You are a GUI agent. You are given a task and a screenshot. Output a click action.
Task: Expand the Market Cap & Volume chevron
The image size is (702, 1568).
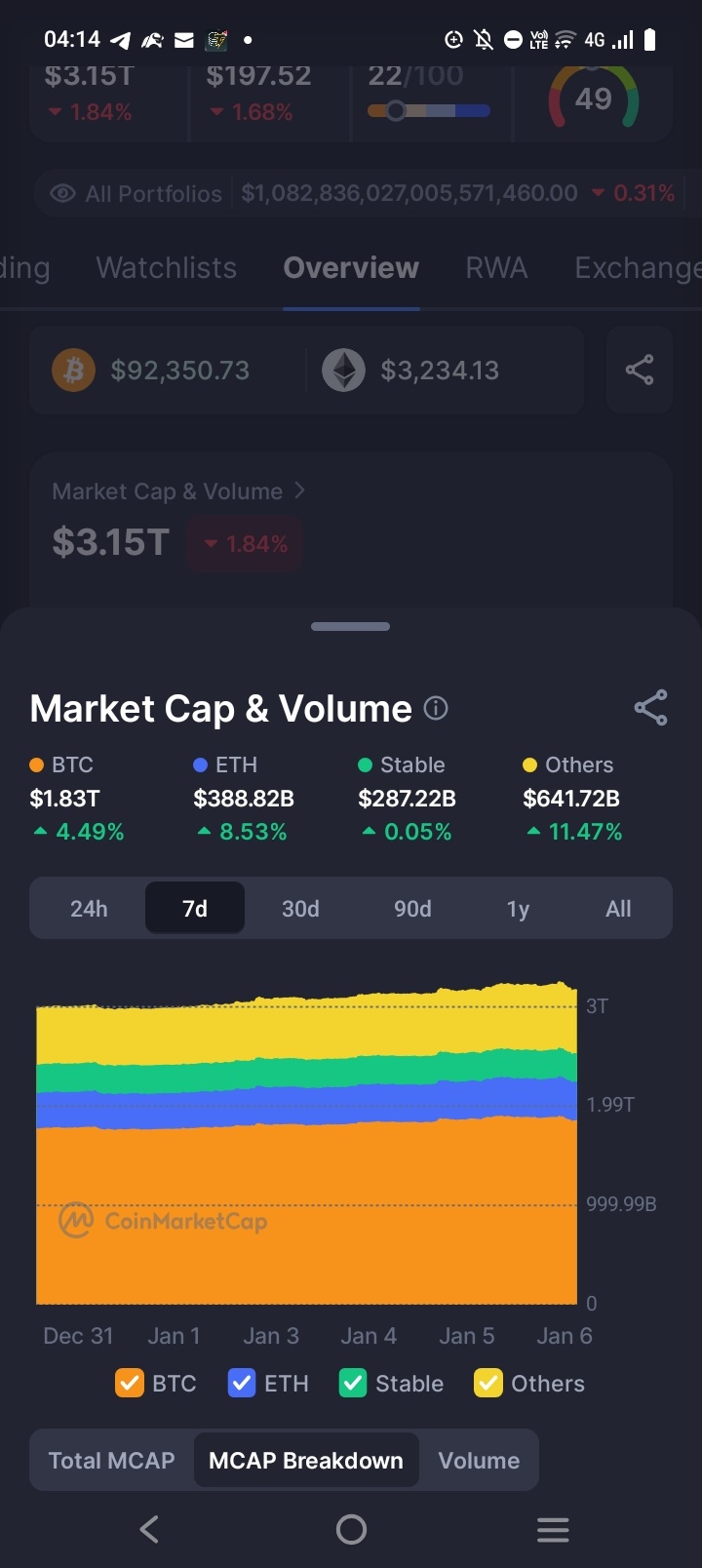pos(299,490)
